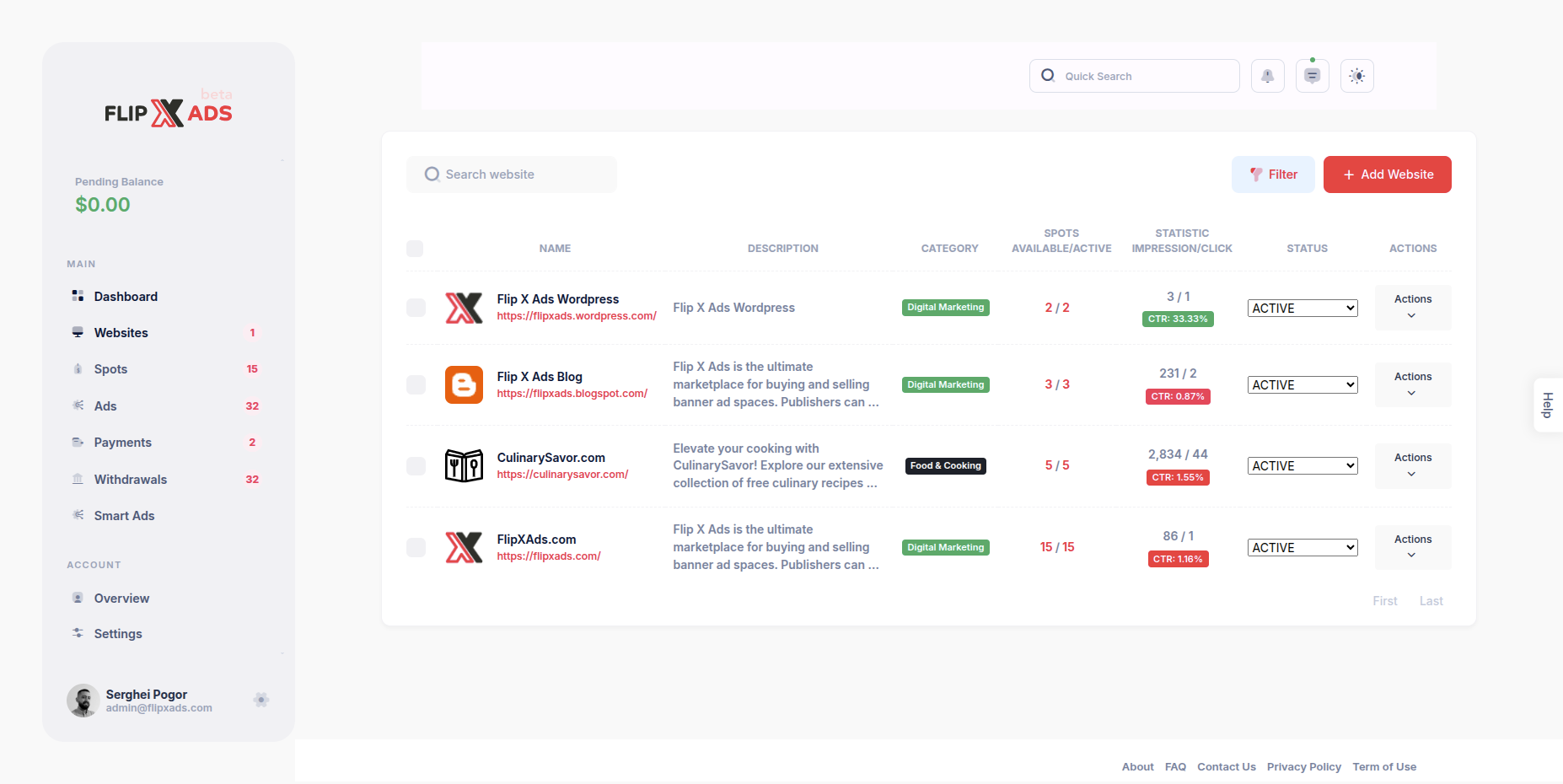Open status dropdown for Flip X Ads Blog

(x=1302, y=384)
